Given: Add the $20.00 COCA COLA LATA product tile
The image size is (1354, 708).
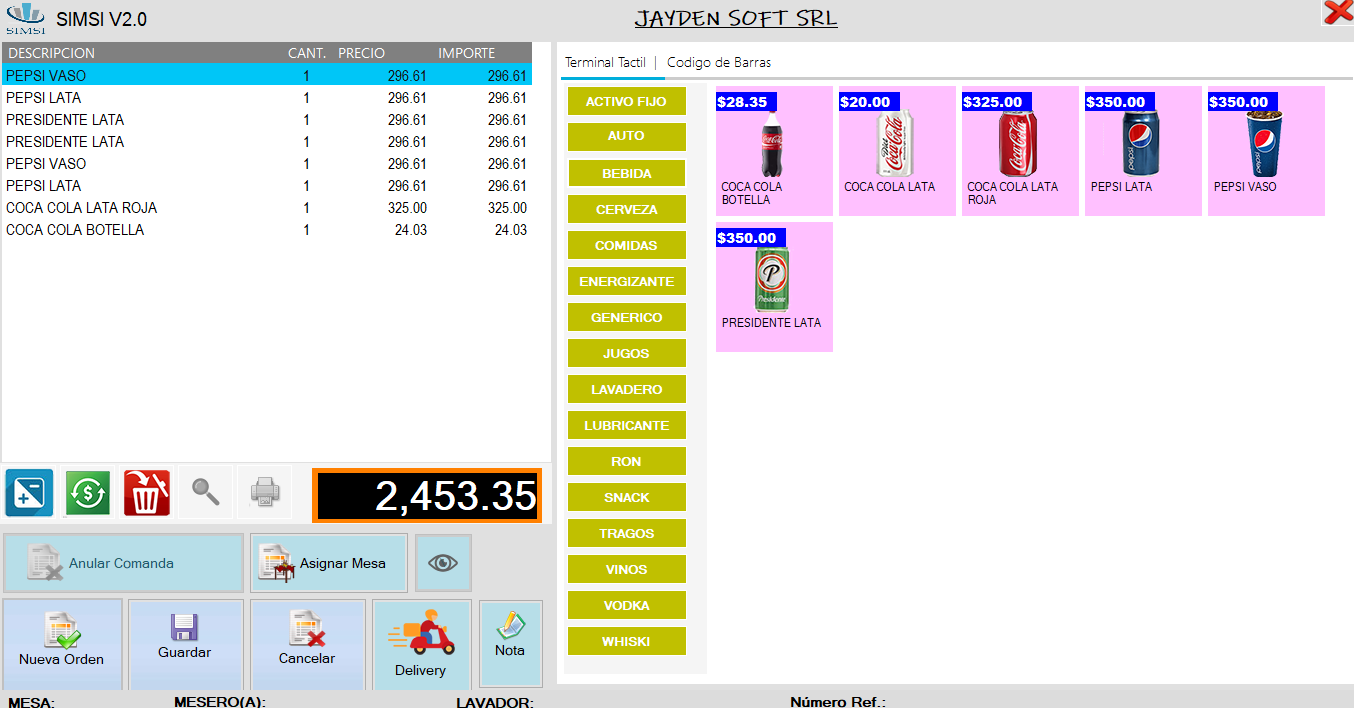Looking at the screenshot, I should 897,151.
